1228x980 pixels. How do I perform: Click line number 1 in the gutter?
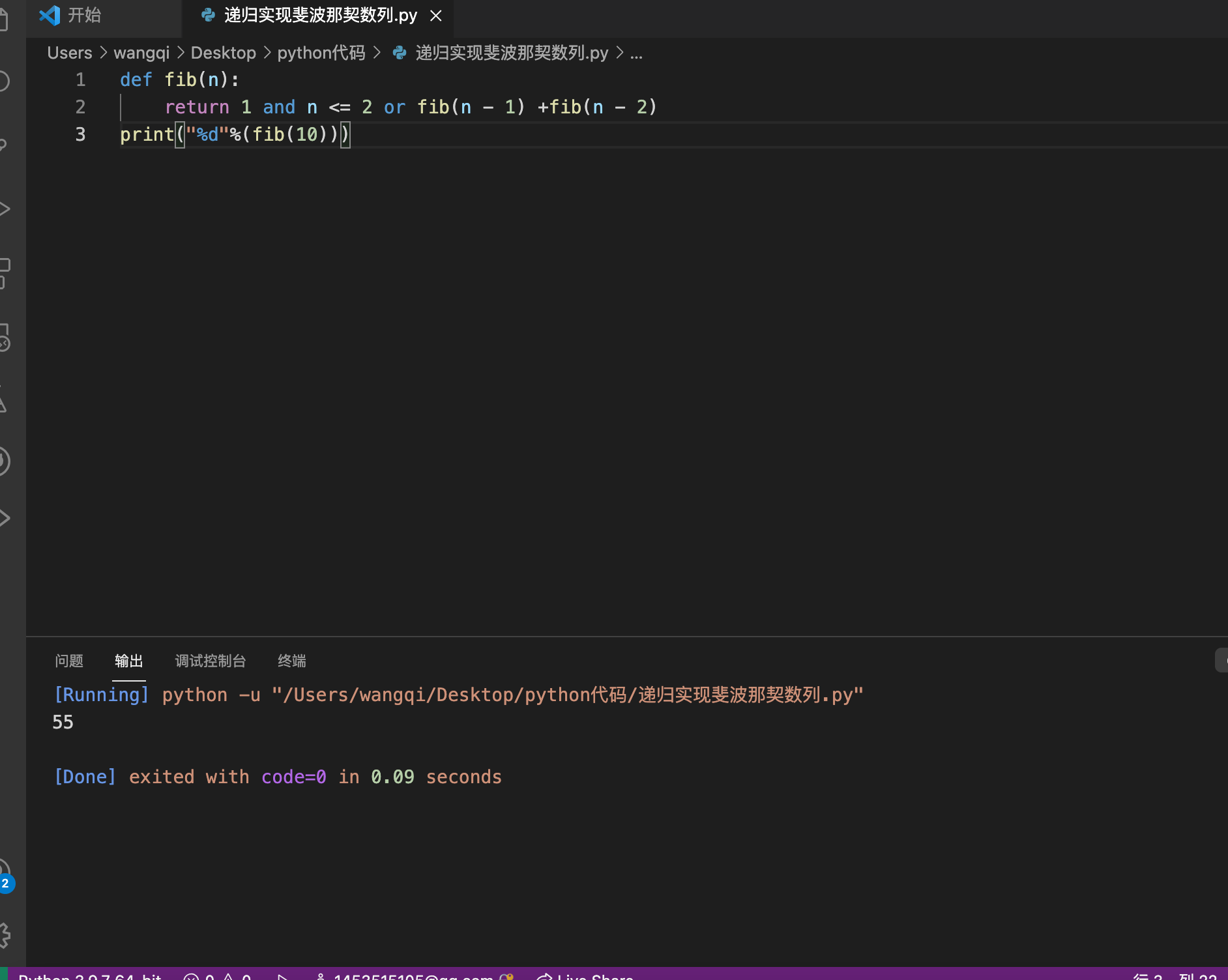click(x=80, y=79)
